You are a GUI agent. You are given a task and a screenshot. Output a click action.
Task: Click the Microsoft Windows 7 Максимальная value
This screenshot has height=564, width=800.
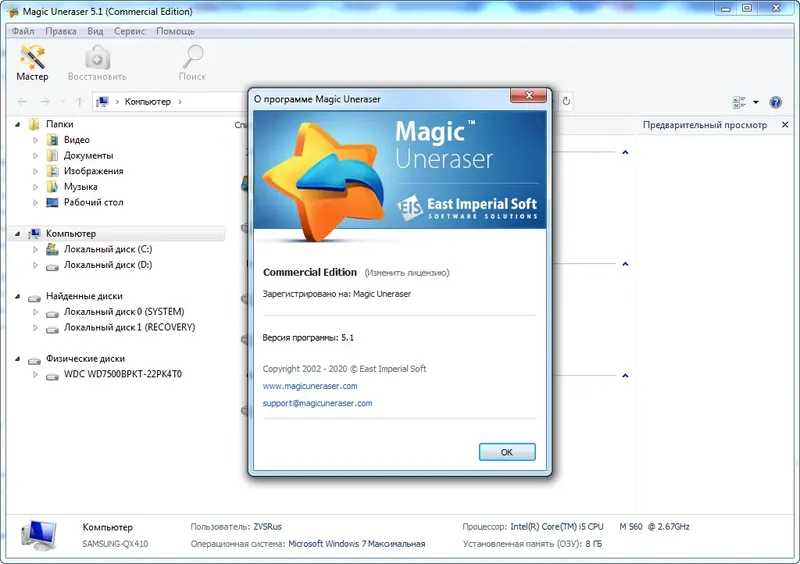click(x=357, y=544)
